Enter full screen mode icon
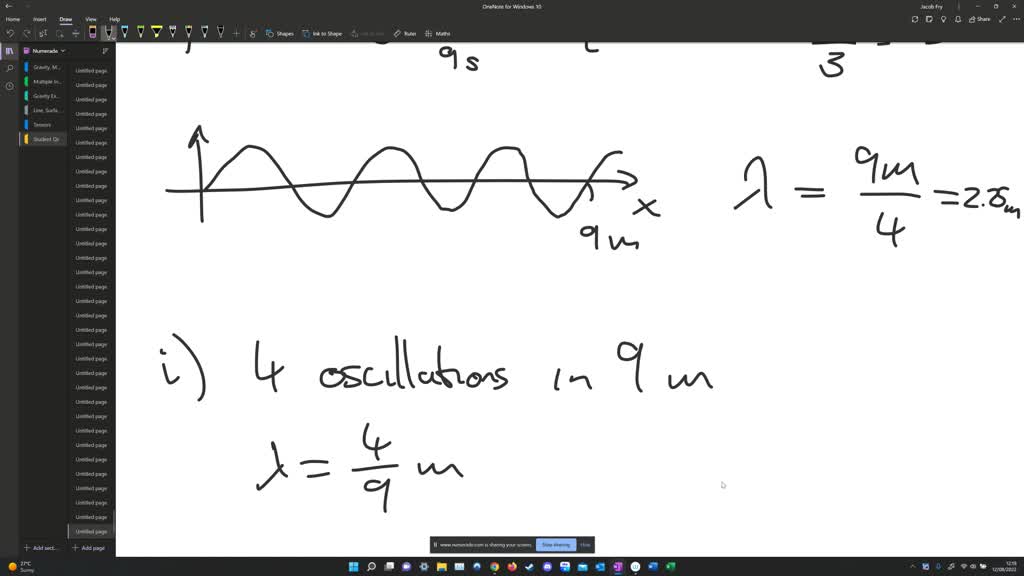 [1002, 20]
